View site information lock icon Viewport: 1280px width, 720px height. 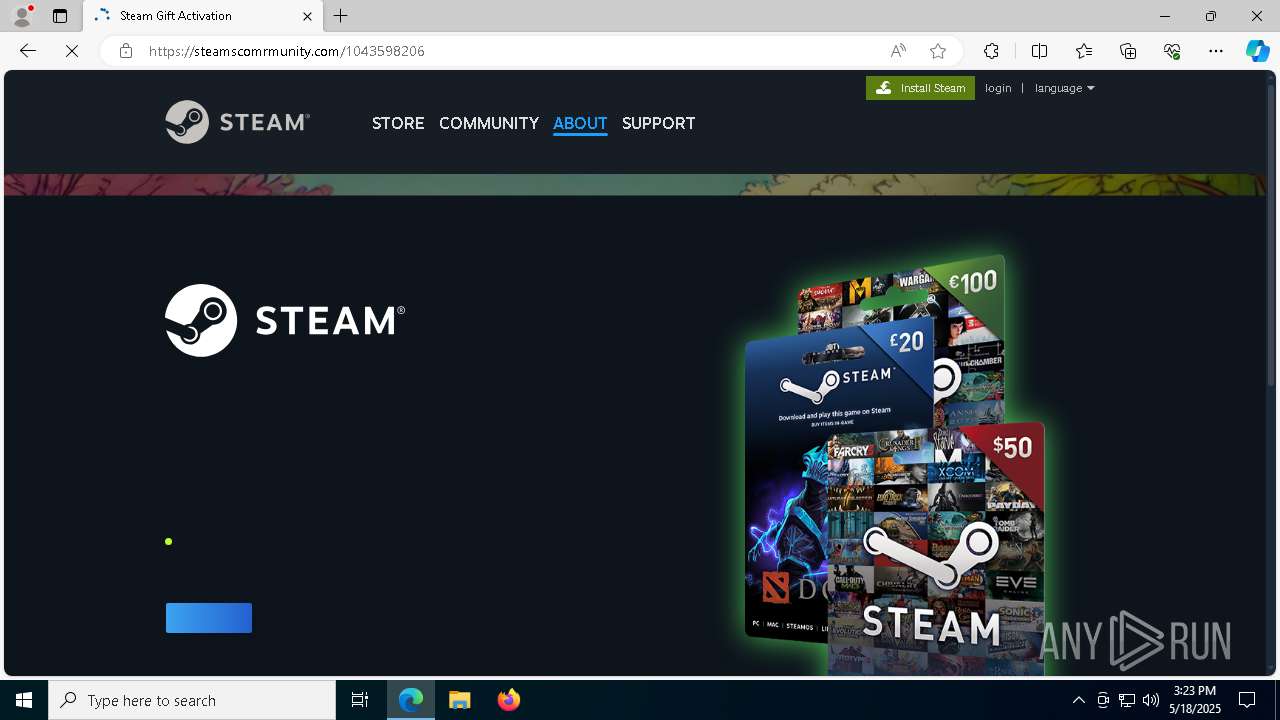(x=126, y=51)
